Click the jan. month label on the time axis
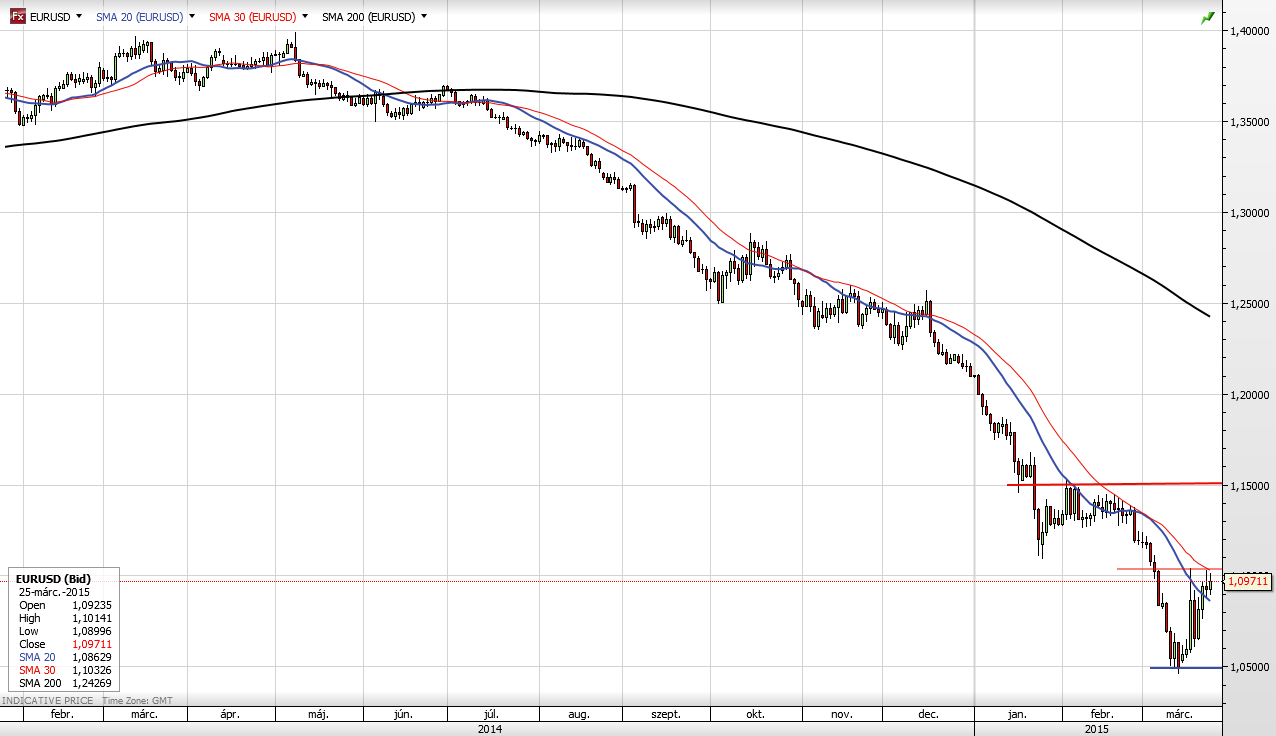 click(x=1017, y=715)
